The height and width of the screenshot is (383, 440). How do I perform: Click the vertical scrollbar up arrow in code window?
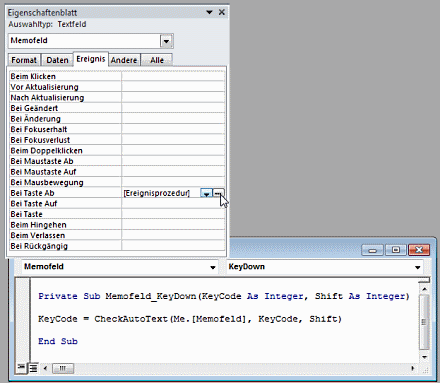424,289
